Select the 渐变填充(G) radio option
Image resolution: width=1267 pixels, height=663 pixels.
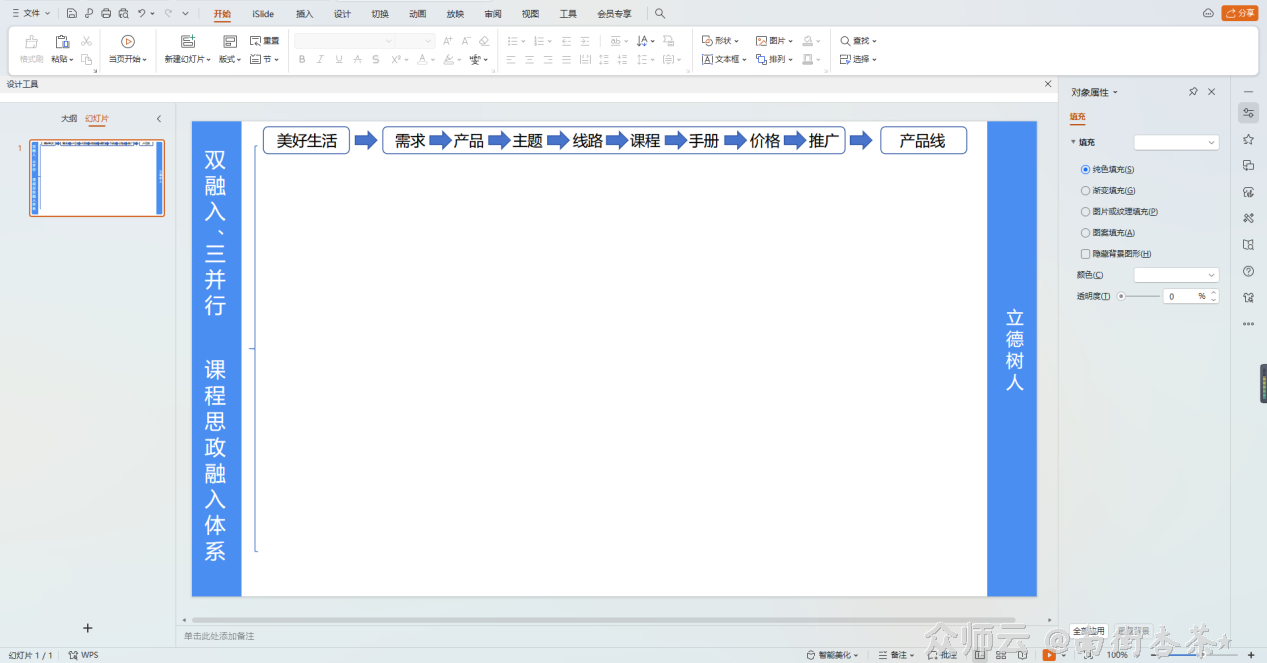[1086, 191]
